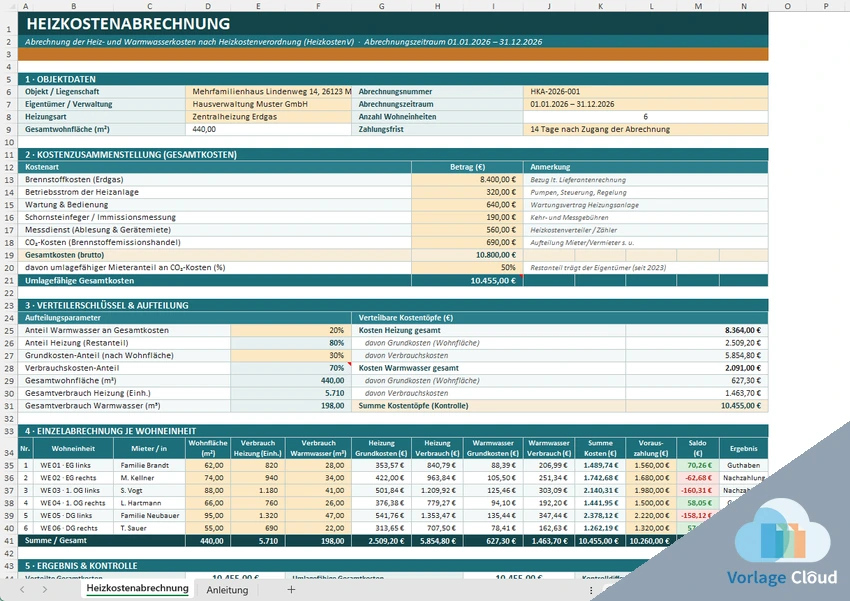Select the 'Guthaben' Ergebnis cell
The image size is (850, 601).
(x=743, y=465)
